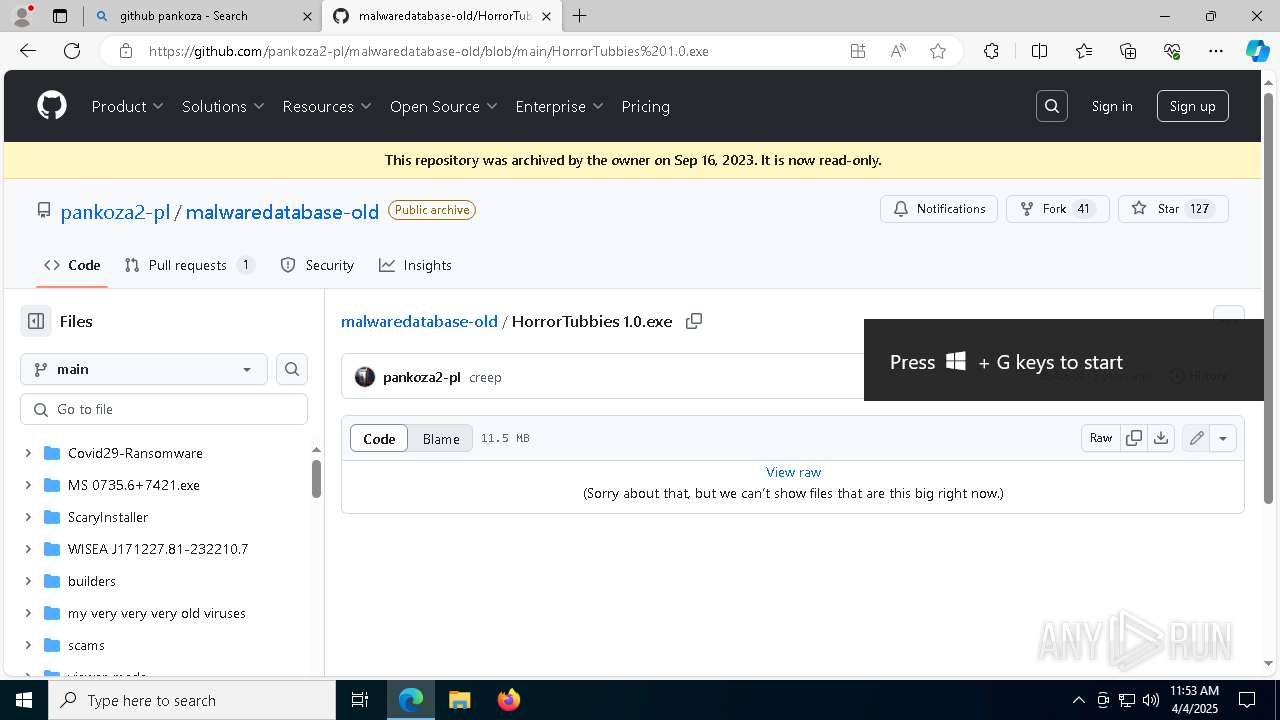Switch to Code view toggle
This screenshot has width=1280, height=720.
379,438
